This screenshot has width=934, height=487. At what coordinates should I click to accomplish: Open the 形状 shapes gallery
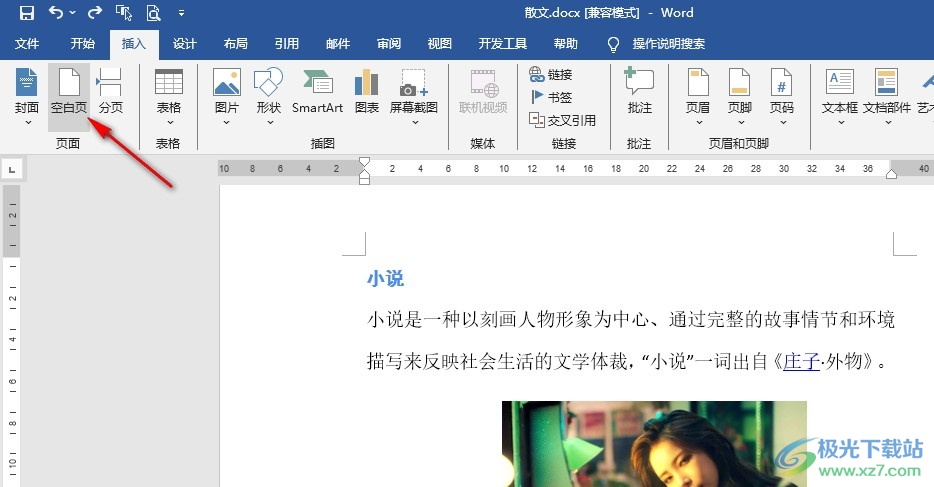tap(269, 96)
